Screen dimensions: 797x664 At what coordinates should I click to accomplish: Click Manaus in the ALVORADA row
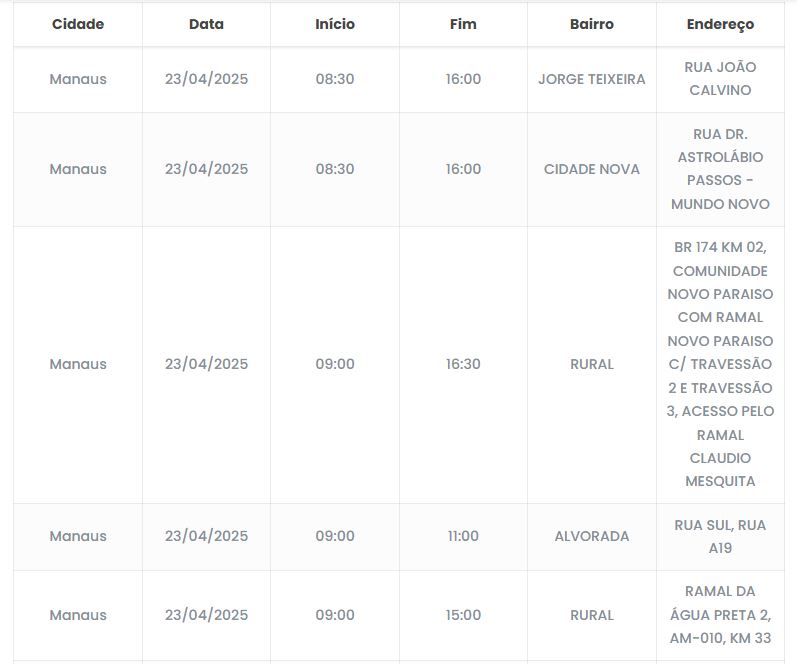(x=78, y=536)
